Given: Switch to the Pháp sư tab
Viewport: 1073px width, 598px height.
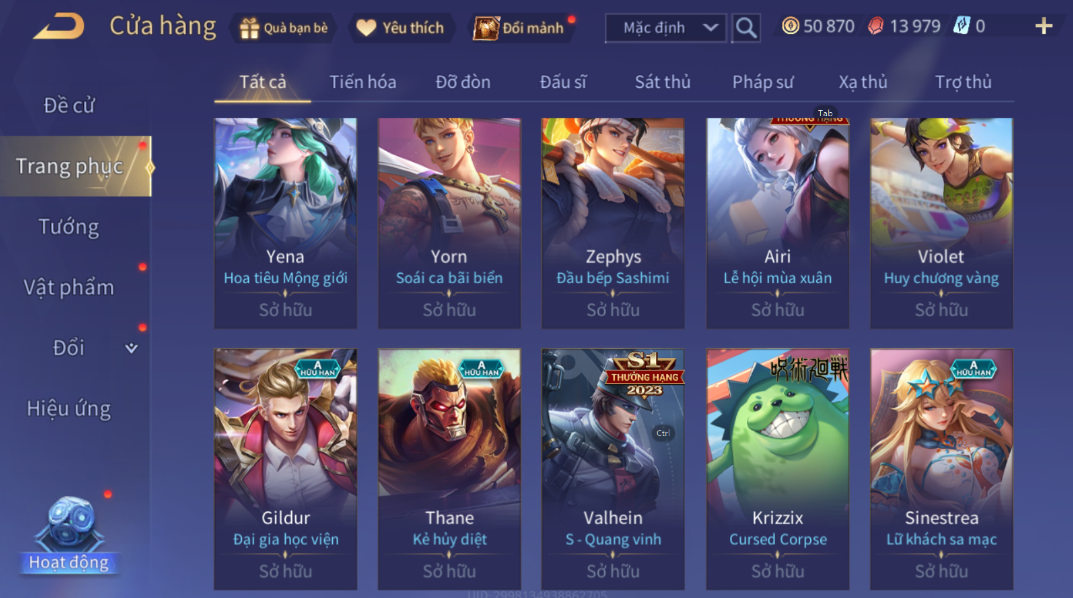Looking at the screenshot, I should (762, 82).
